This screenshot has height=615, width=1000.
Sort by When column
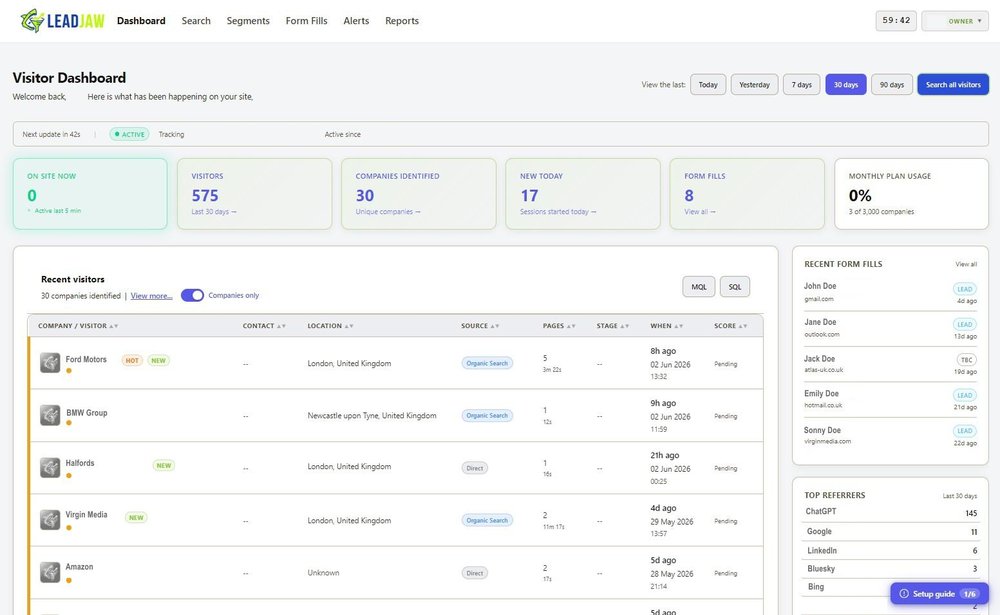tap(666, 326)
